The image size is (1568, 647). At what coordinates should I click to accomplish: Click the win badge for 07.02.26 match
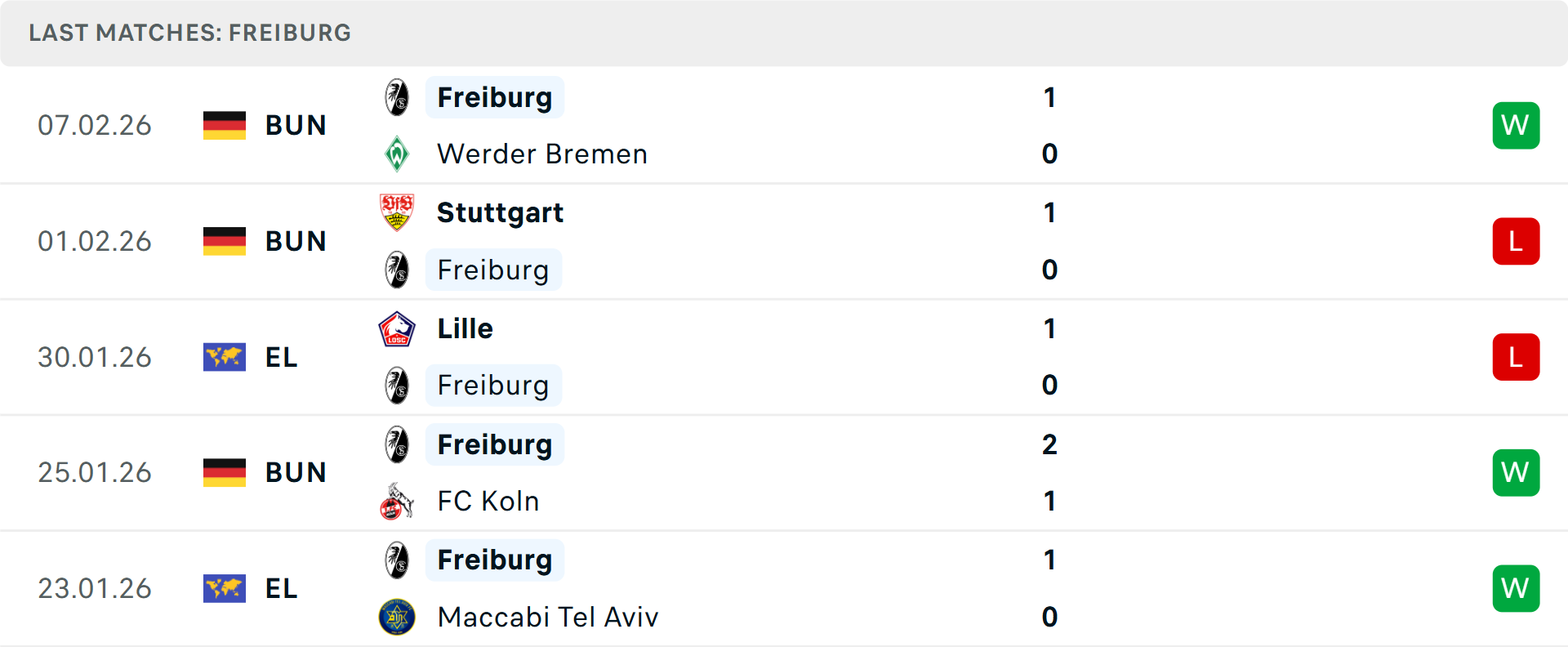1516,125
